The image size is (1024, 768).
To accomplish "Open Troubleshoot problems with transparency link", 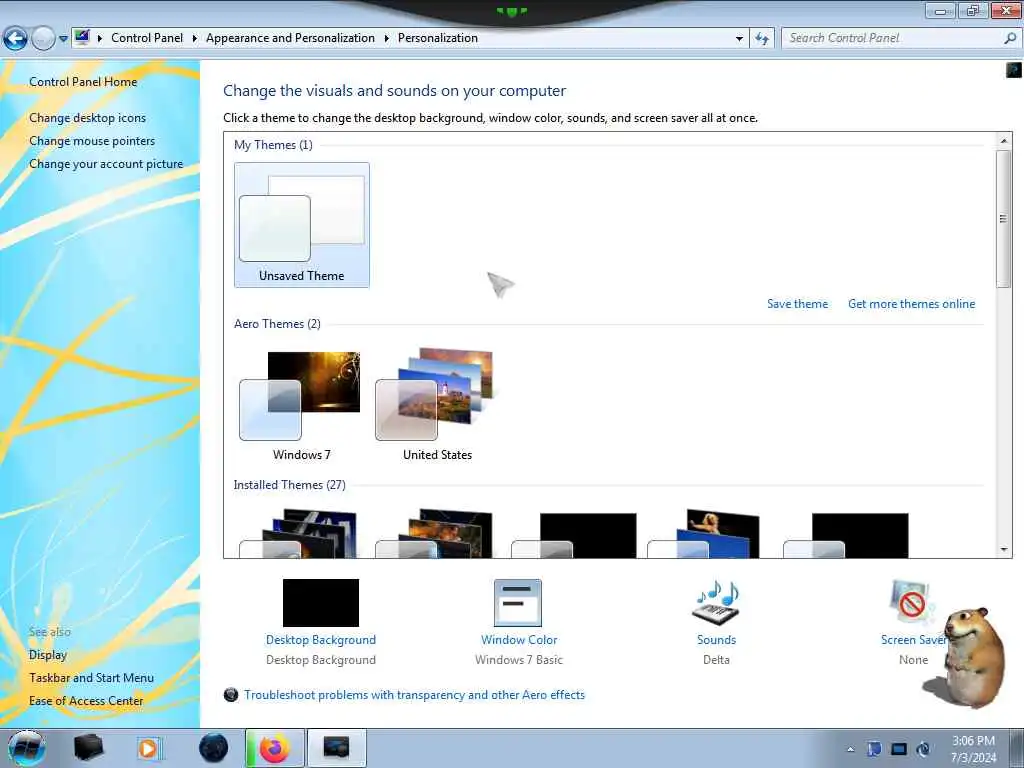I will pos(414,695).
